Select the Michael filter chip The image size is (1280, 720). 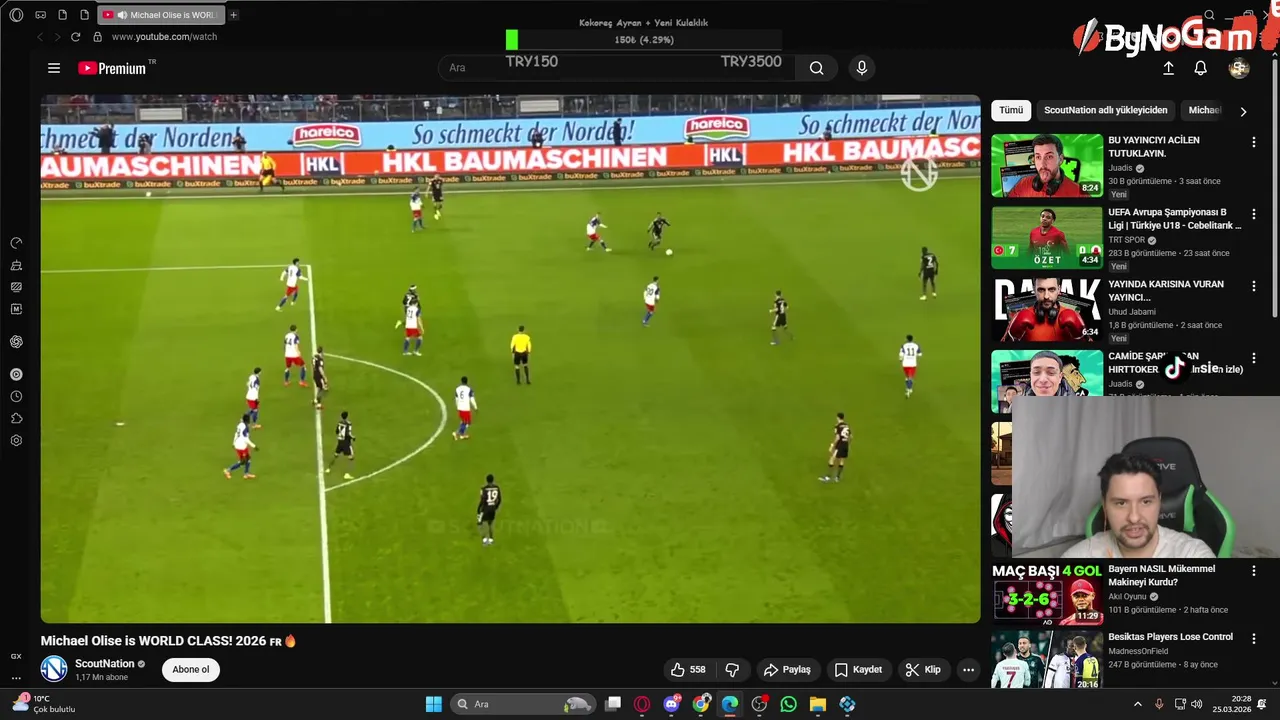pyautogui.click(x=1204, y=110)
